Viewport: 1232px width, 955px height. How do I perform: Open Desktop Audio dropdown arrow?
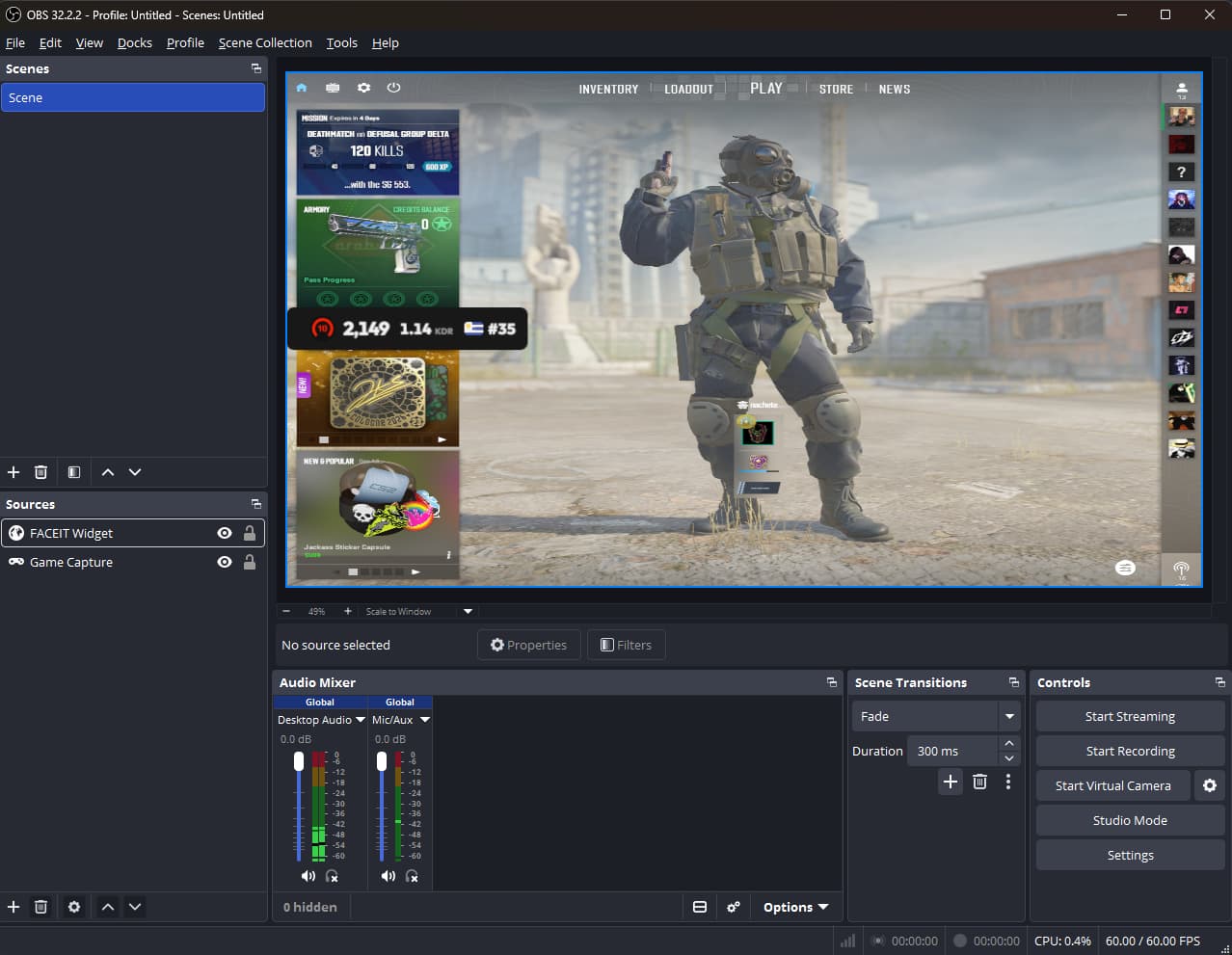(x=361, y=720)
